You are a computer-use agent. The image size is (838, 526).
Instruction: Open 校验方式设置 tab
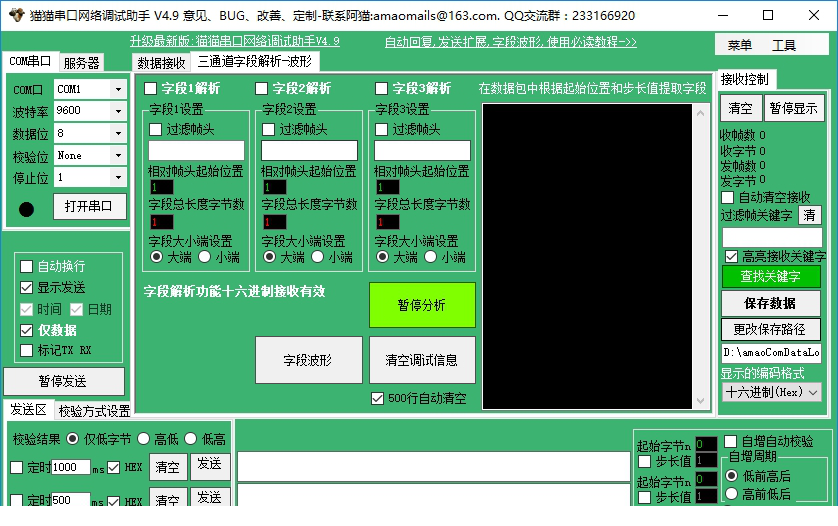(x=94, y=411)
